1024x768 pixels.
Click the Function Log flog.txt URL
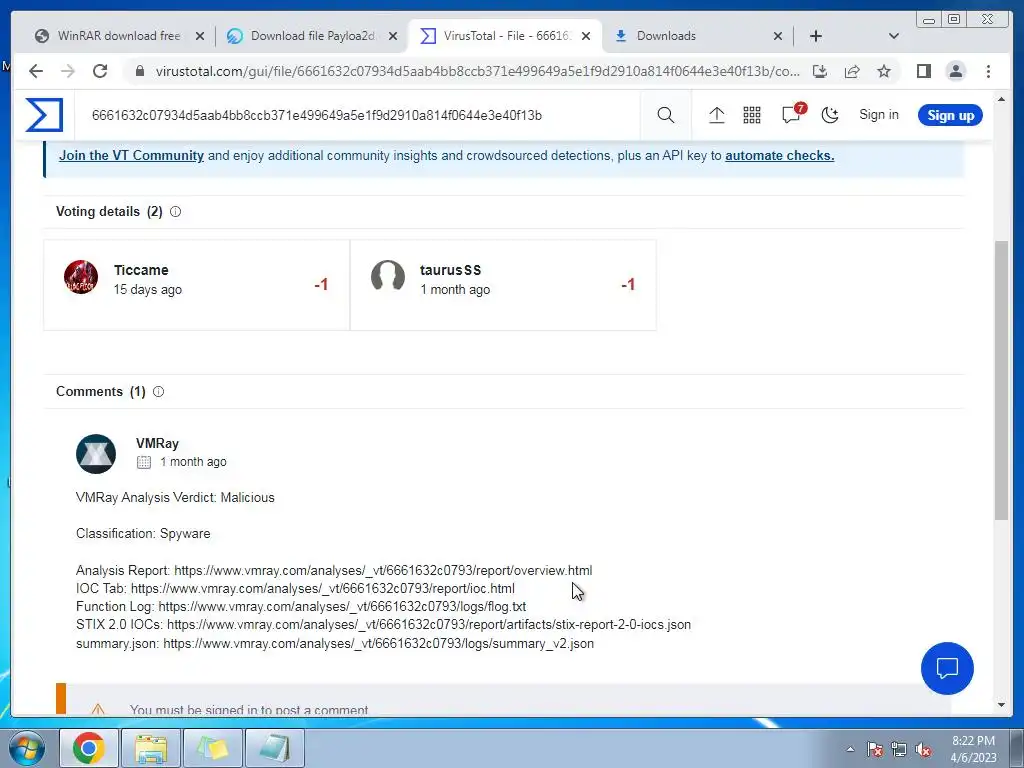342,607
